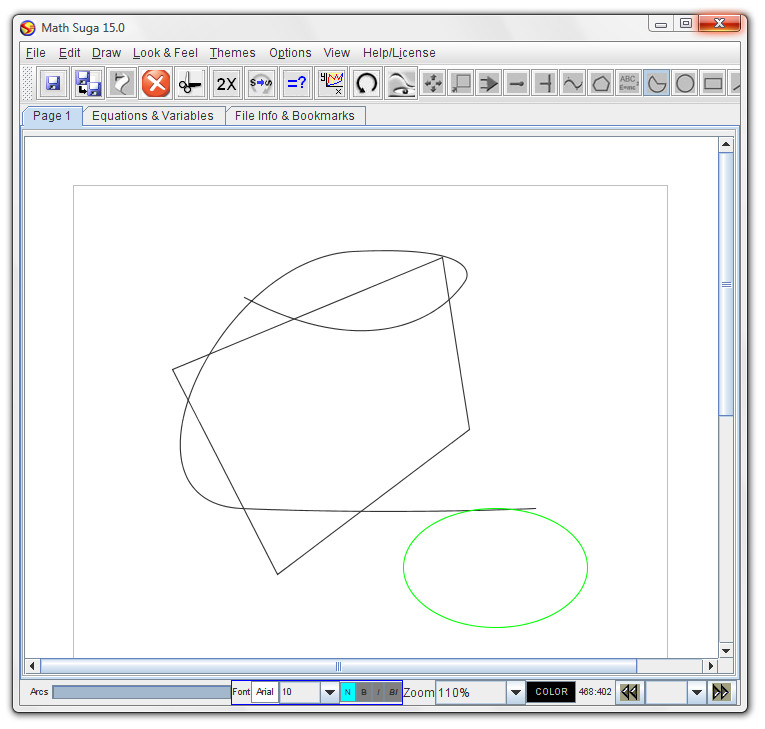Click the circular rotate arrow icon
Screen dimensions: 765x729
coord(366,83)
